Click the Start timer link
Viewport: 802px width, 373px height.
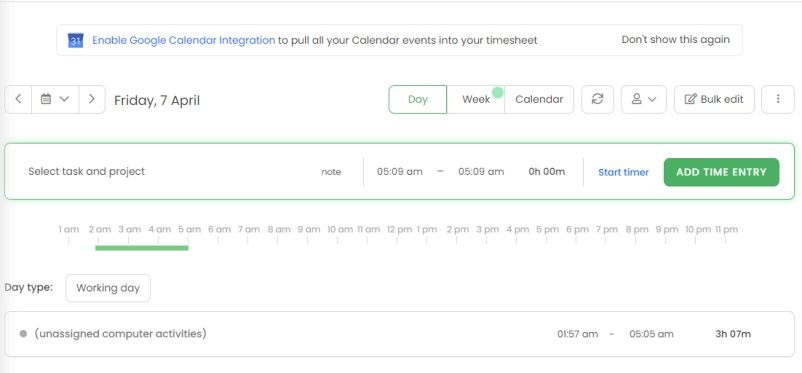pyautogui.click(x=623, y=172)
